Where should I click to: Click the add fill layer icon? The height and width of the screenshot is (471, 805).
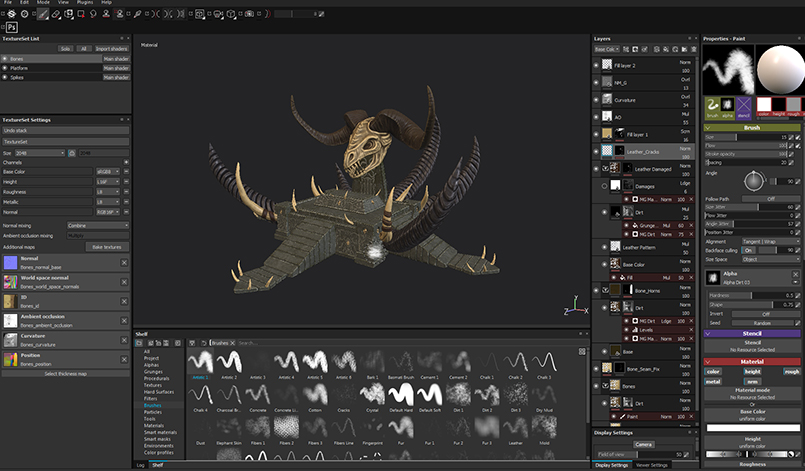pyautogui.click(x=665, y=49)
